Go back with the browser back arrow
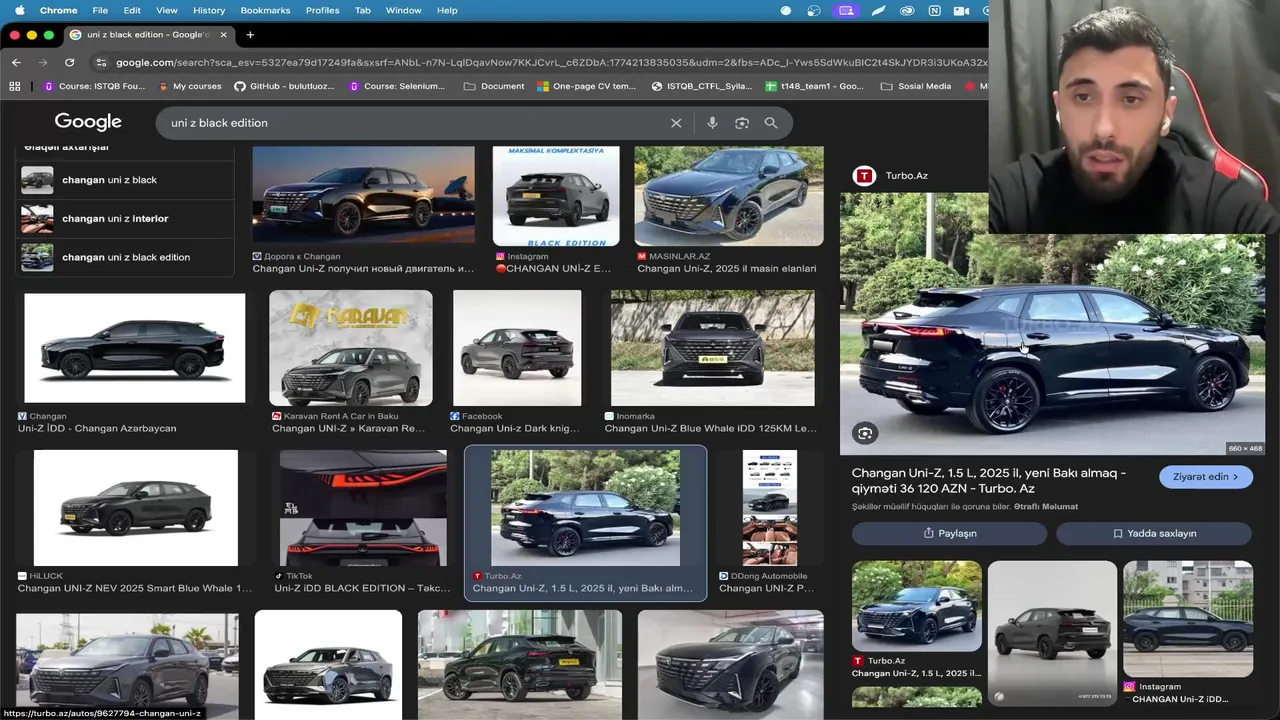Image resolution: width=1280 pixels, height=720 pixels. 16,62
